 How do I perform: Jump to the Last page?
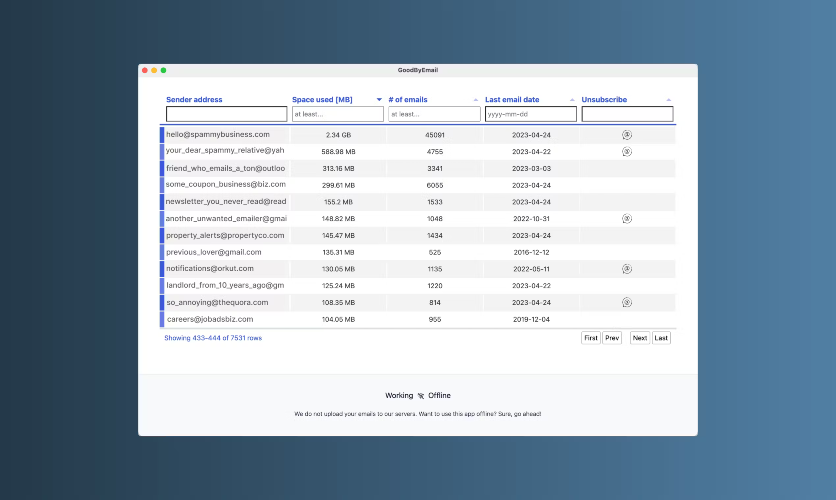click(x=662, y=338)
